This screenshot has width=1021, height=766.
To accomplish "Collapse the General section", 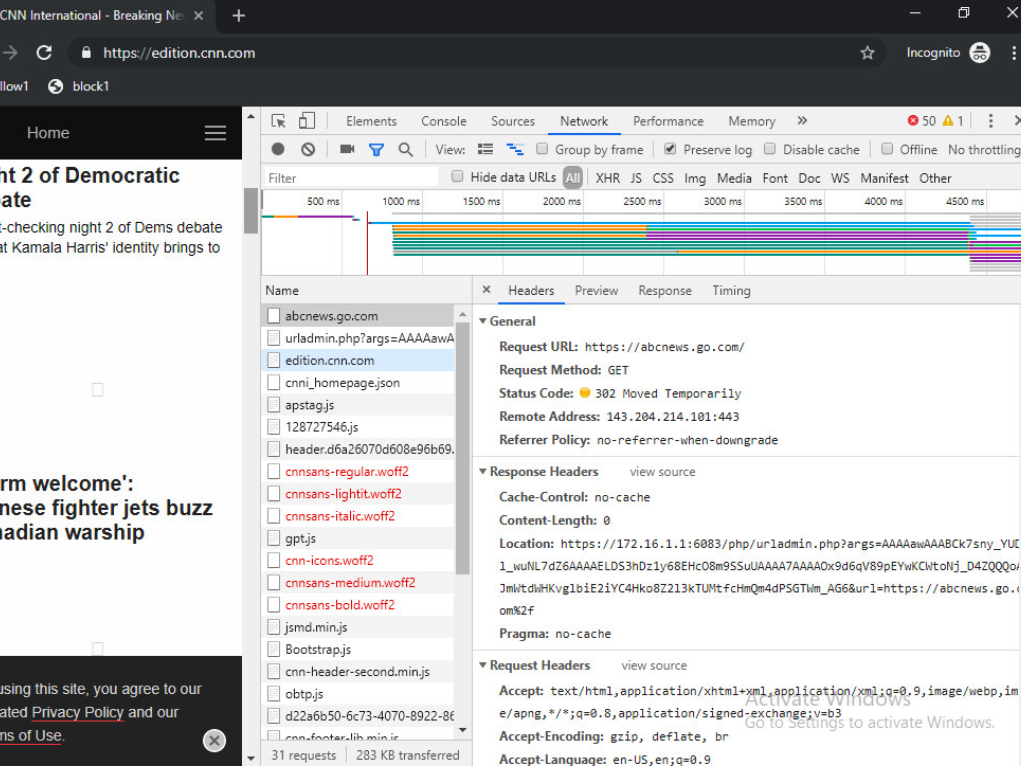I will pos(512,321).
